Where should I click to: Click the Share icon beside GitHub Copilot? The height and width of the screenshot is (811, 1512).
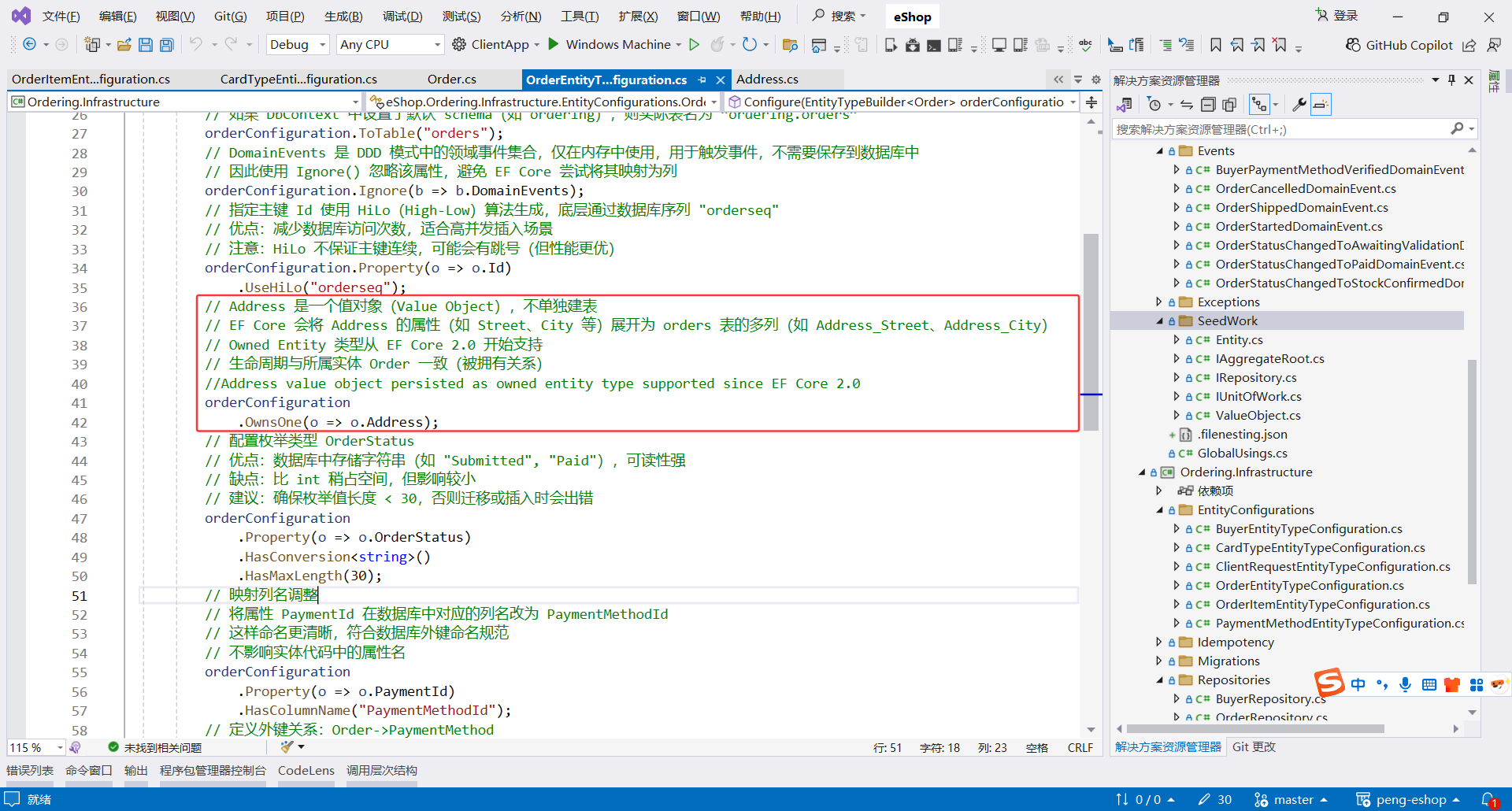click(x=1469, y=45)
